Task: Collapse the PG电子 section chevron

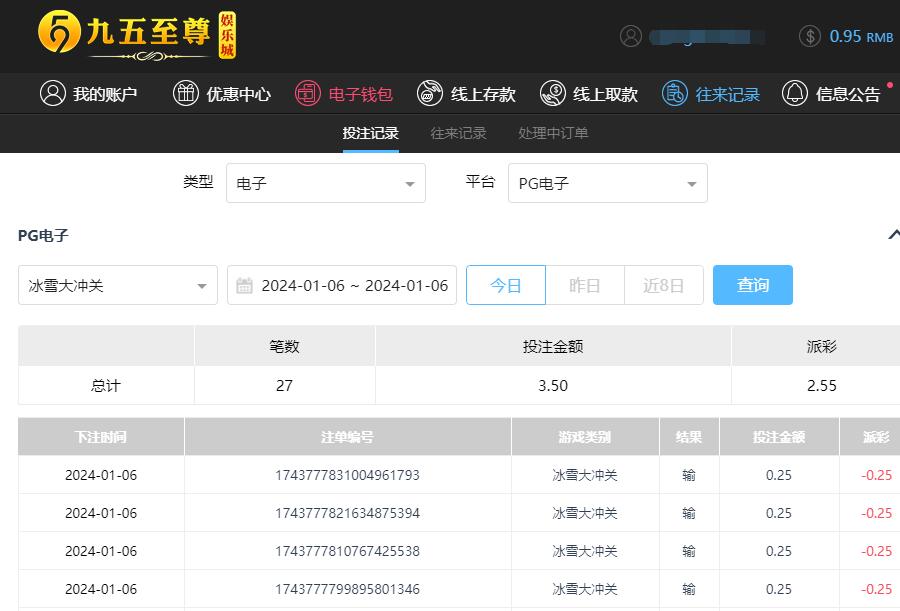Action: 893,235
